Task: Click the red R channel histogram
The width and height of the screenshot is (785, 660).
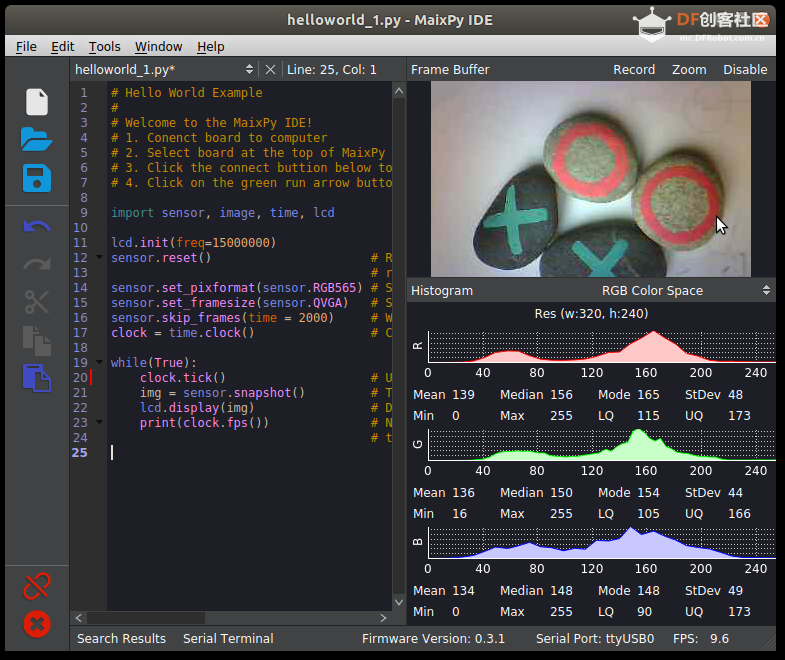Action: click(x=602, y=347)
